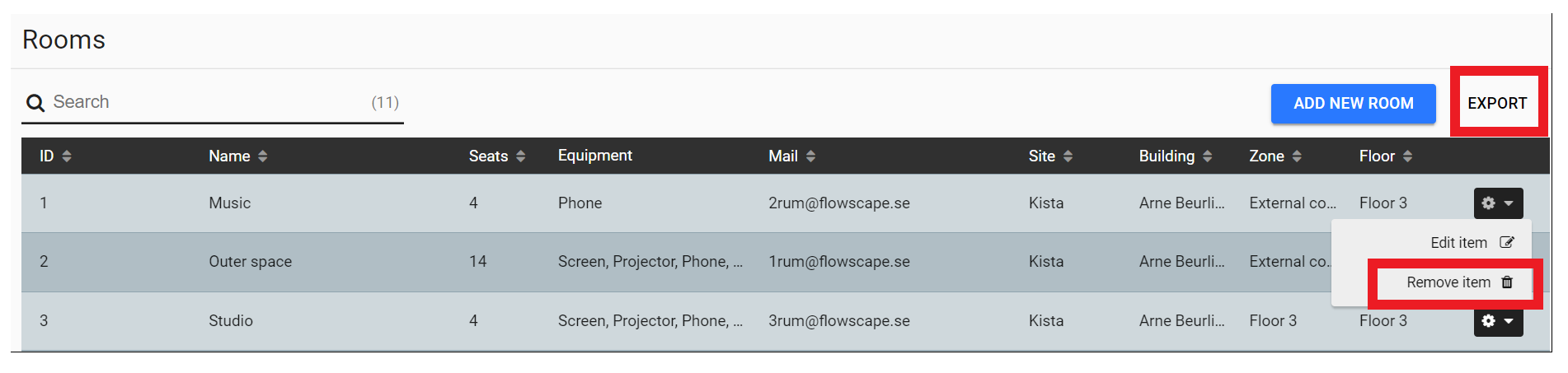Viewport: 1568px width, 373px height.
Task: Select the Studio room name cell
Action: tap(231, 321)
